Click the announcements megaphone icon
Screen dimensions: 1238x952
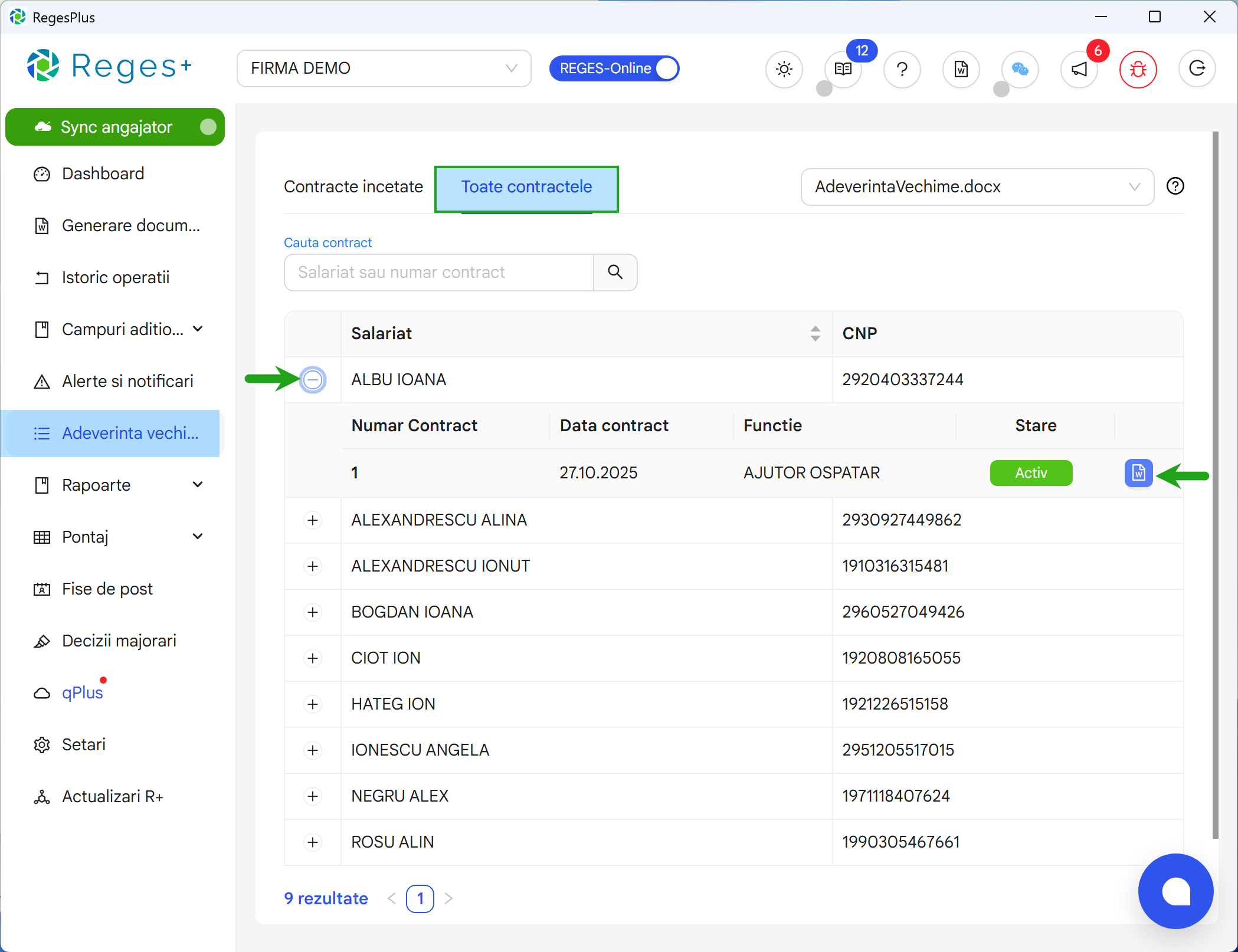point(1079,69)
